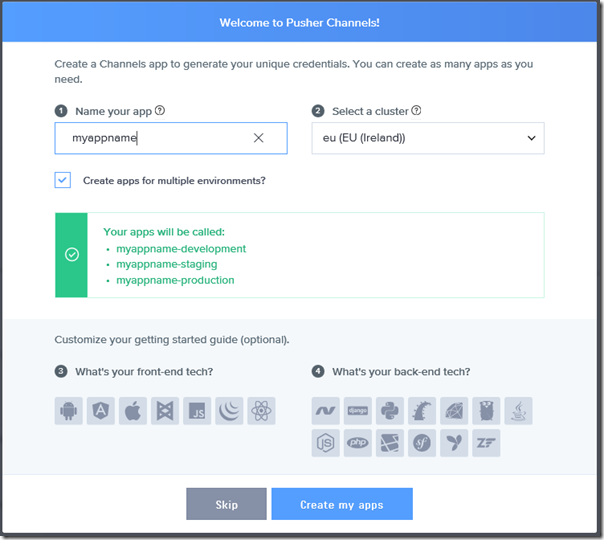Pick the Rails back-end icon
The image size is (604, 540).
422,411
